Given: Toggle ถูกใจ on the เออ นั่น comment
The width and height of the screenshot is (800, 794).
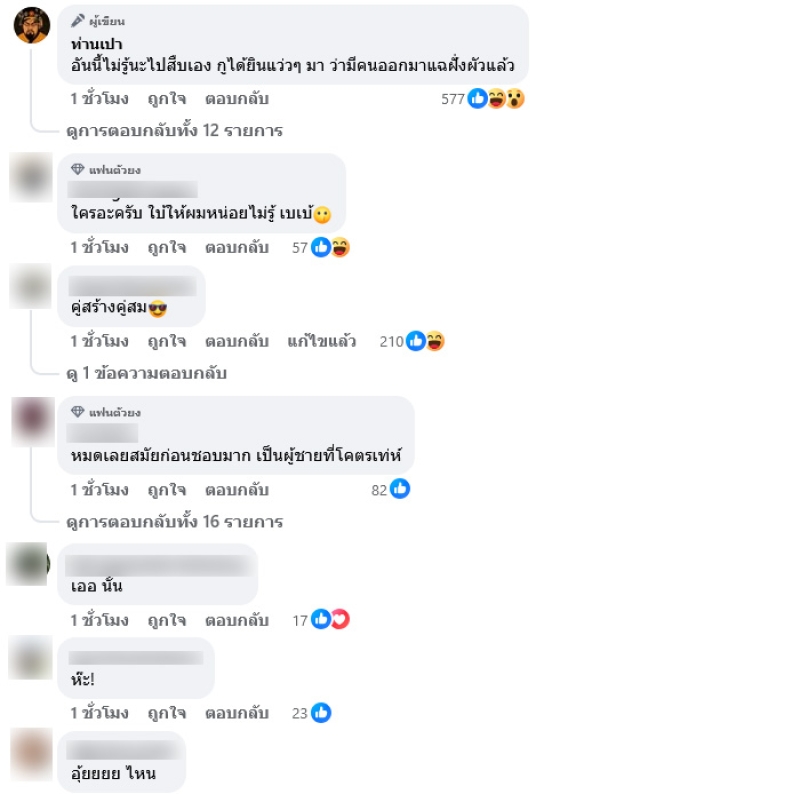Looking at the screenshot, I should click(x=167, y=621).
